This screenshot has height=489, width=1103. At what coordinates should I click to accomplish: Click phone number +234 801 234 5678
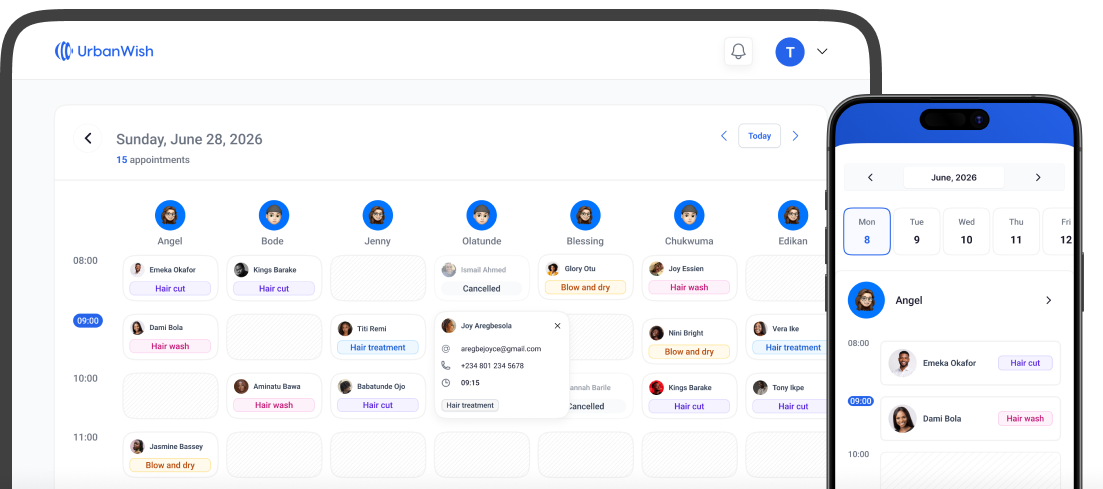pyautogui.click(x=492, y=365)
